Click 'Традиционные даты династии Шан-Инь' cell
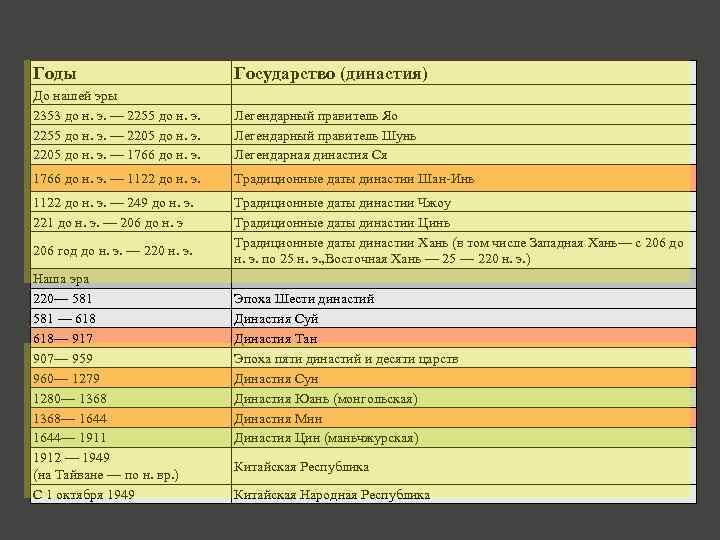The height and width of the screenshot is (540, 720). (x=464, y=178)
